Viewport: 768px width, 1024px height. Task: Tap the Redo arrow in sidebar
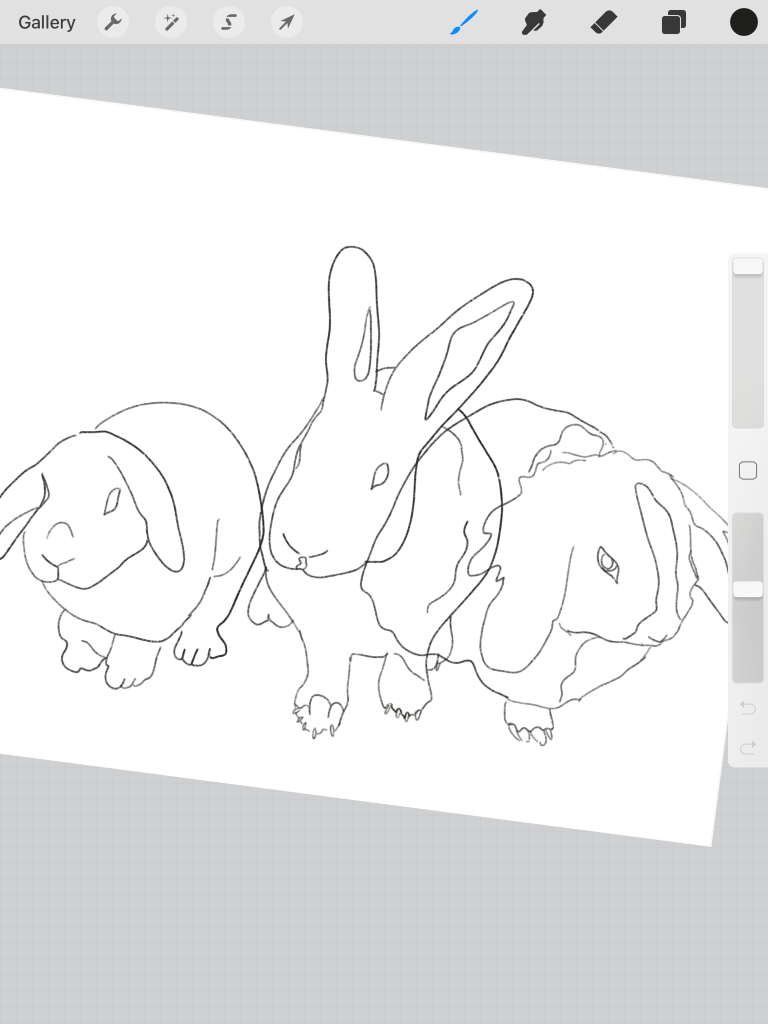tap(747, 748)
